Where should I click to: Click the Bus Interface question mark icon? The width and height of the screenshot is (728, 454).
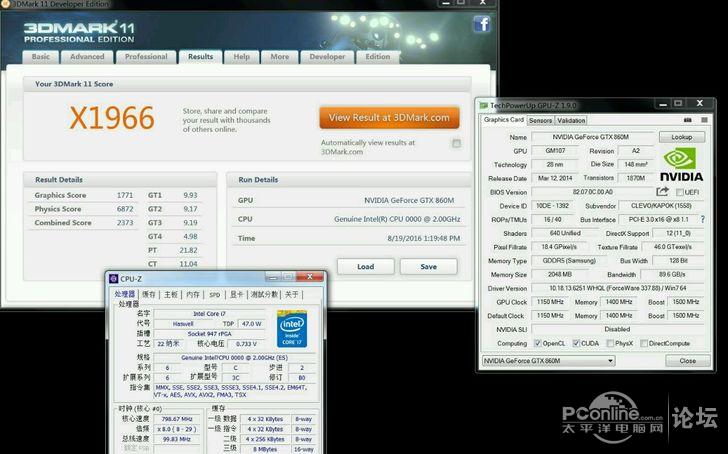point(702,219)
